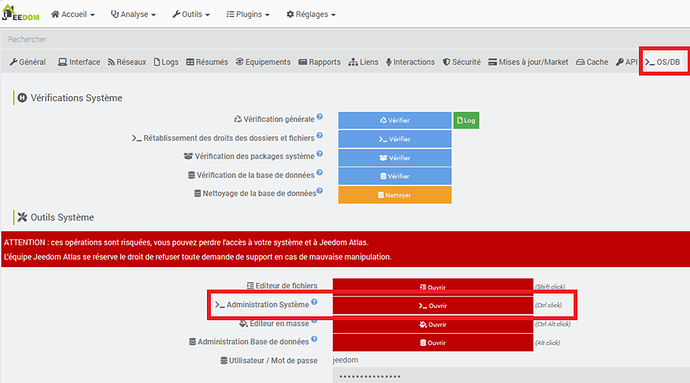Open Administration Base de données

coord(433,342)
